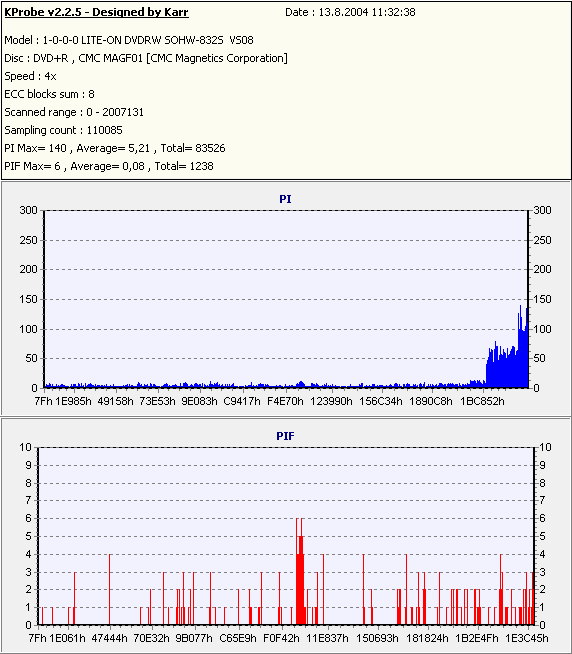Click the 70E32h label on PIF axis

151,638
